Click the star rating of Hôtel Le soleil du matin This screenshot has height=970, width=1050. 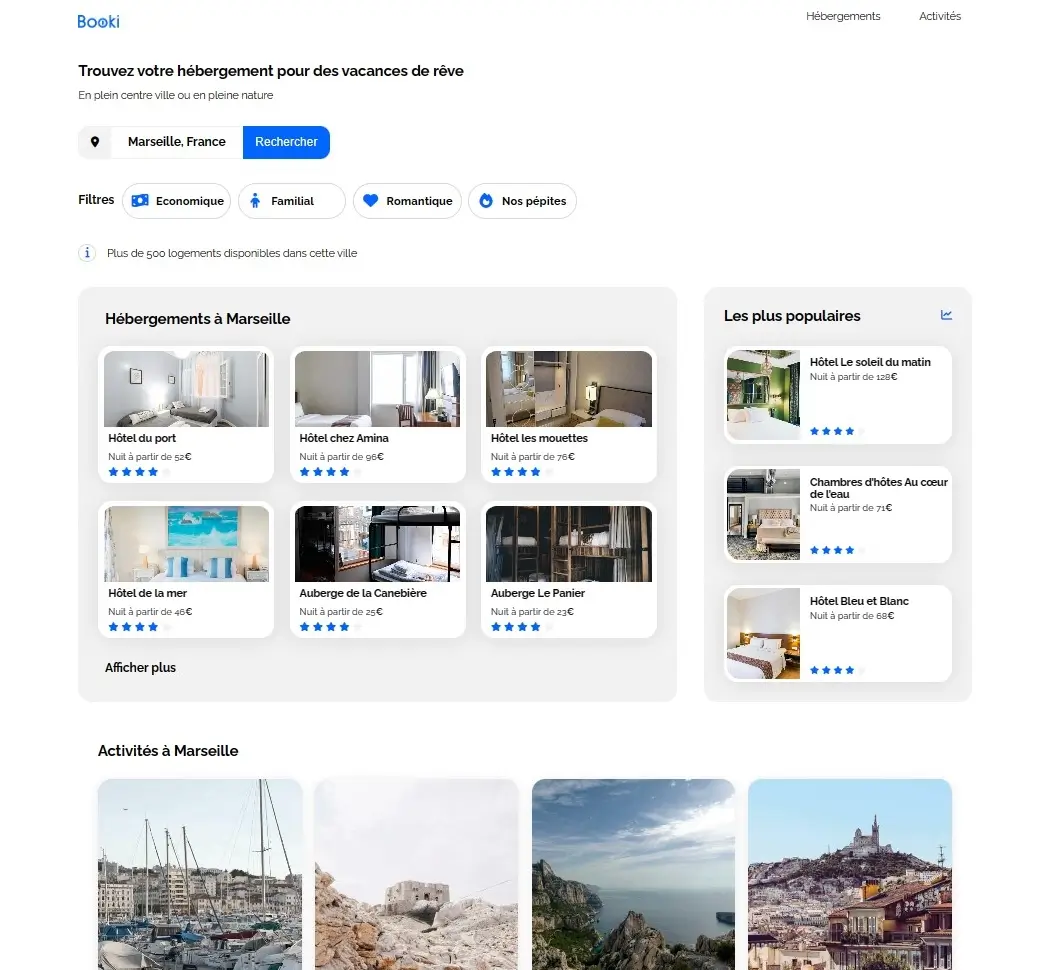(838, 431)
